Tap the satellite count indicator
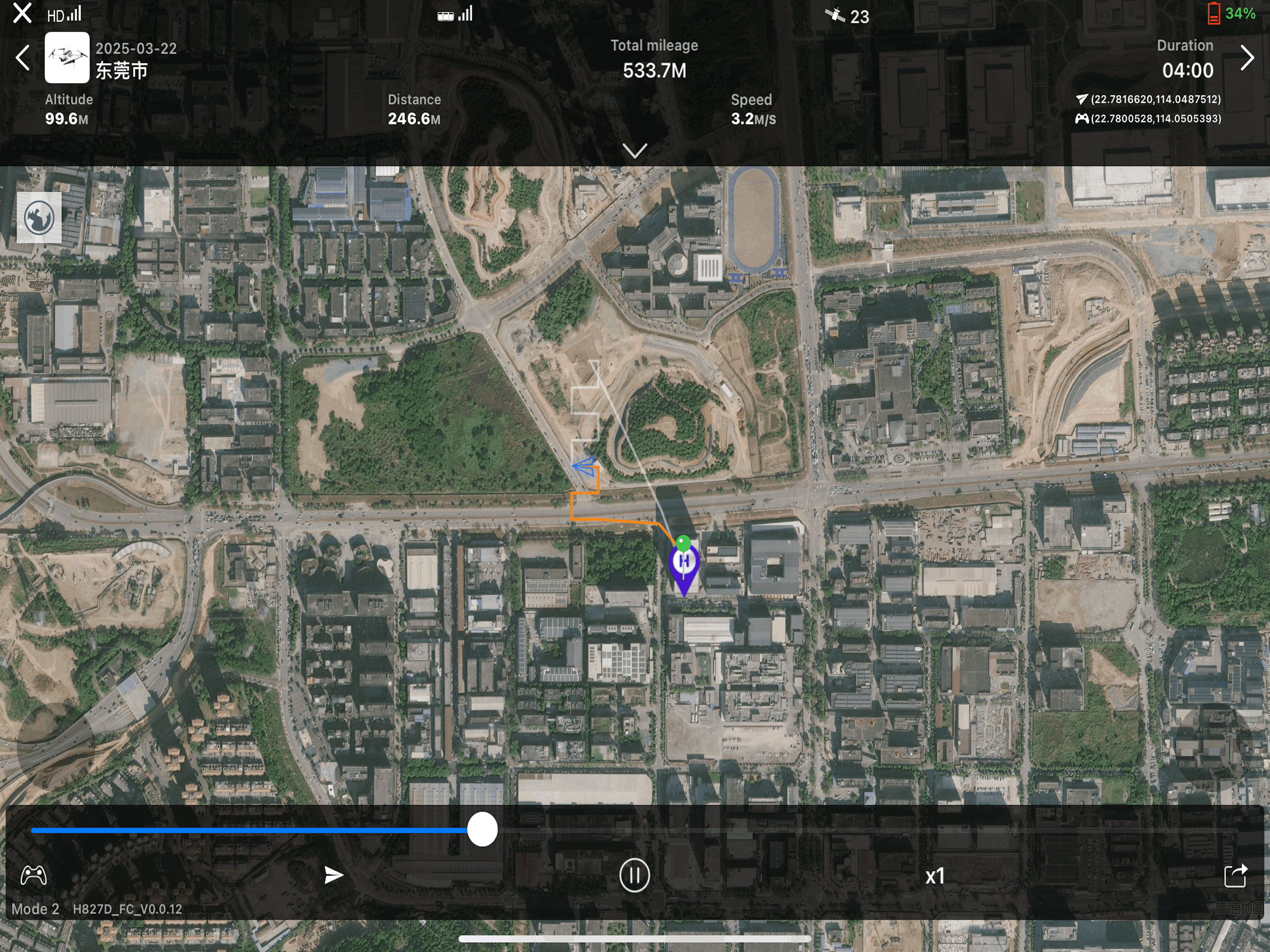This screenshot has width=1270, height=952. [x=847, y=16]
